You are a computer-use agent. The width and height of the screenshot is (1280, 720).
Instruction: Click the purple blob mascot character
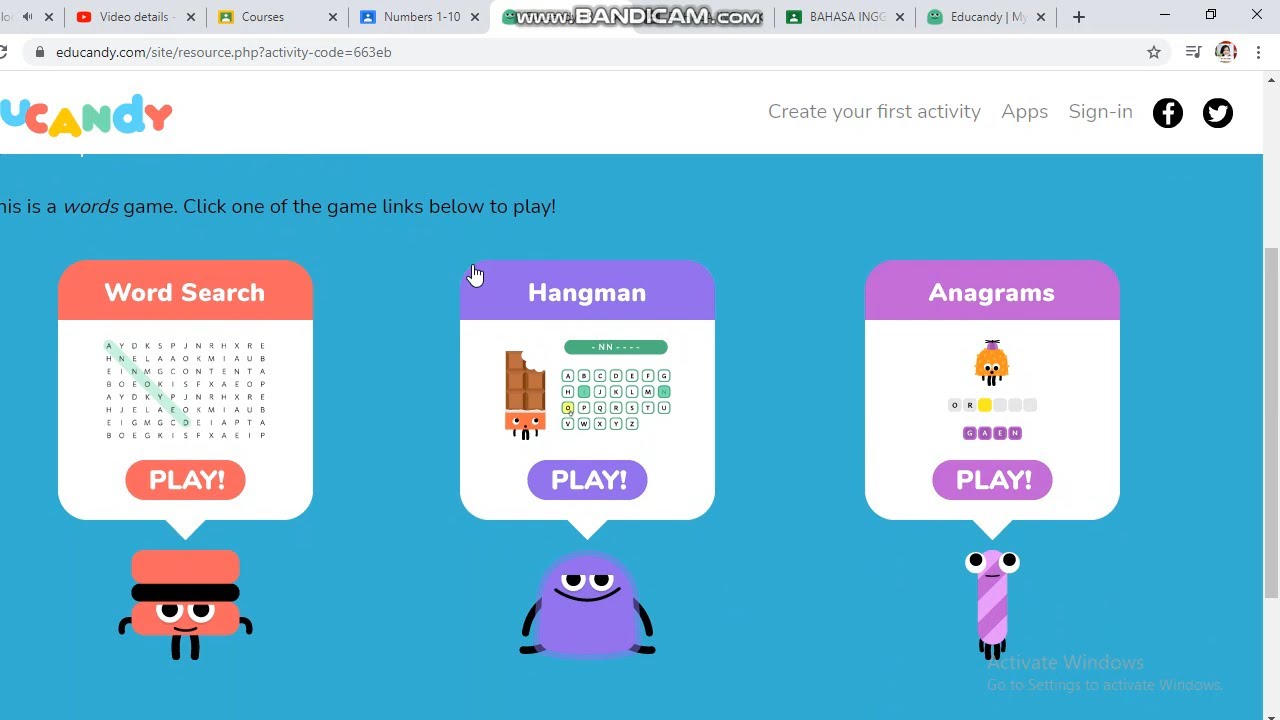click(x=587, y=603)
